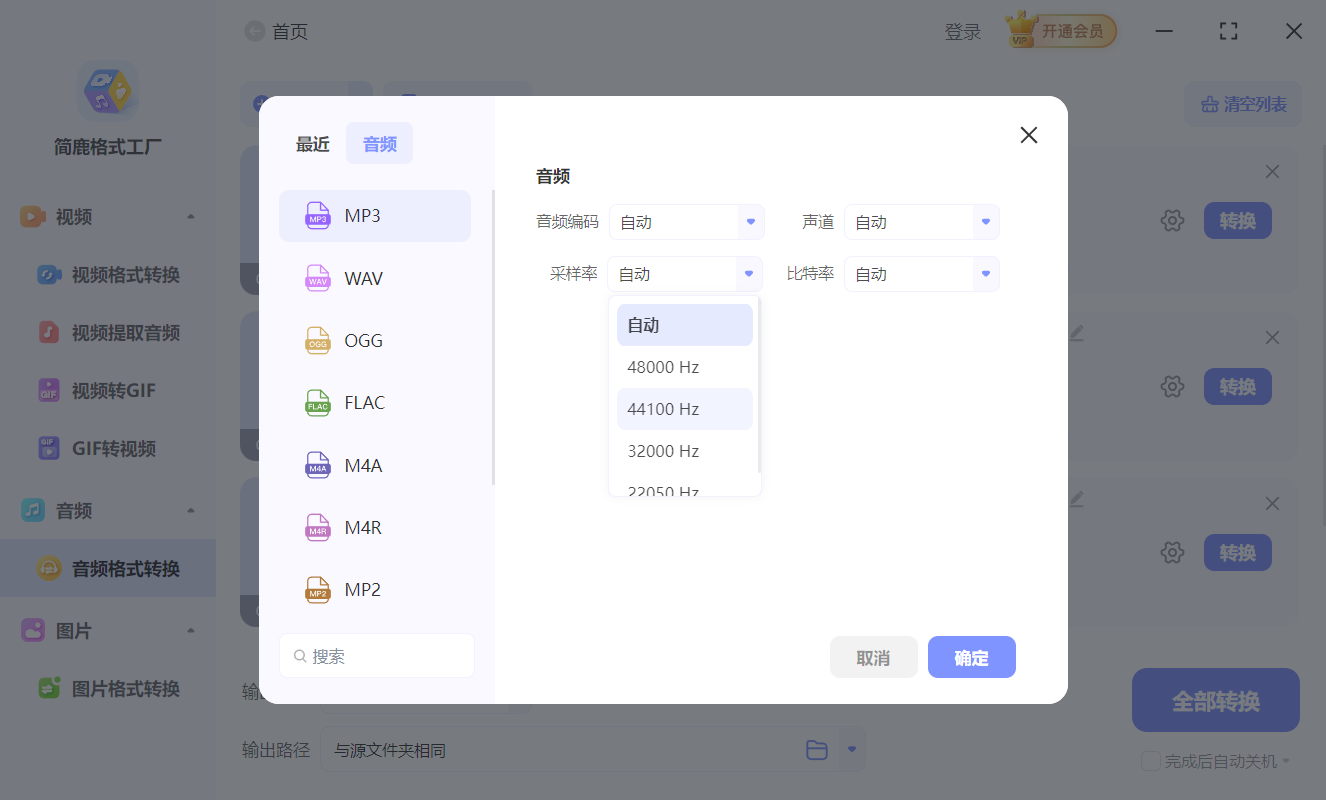Open 视频提取音频 in the sidebar

click(108, 332)
